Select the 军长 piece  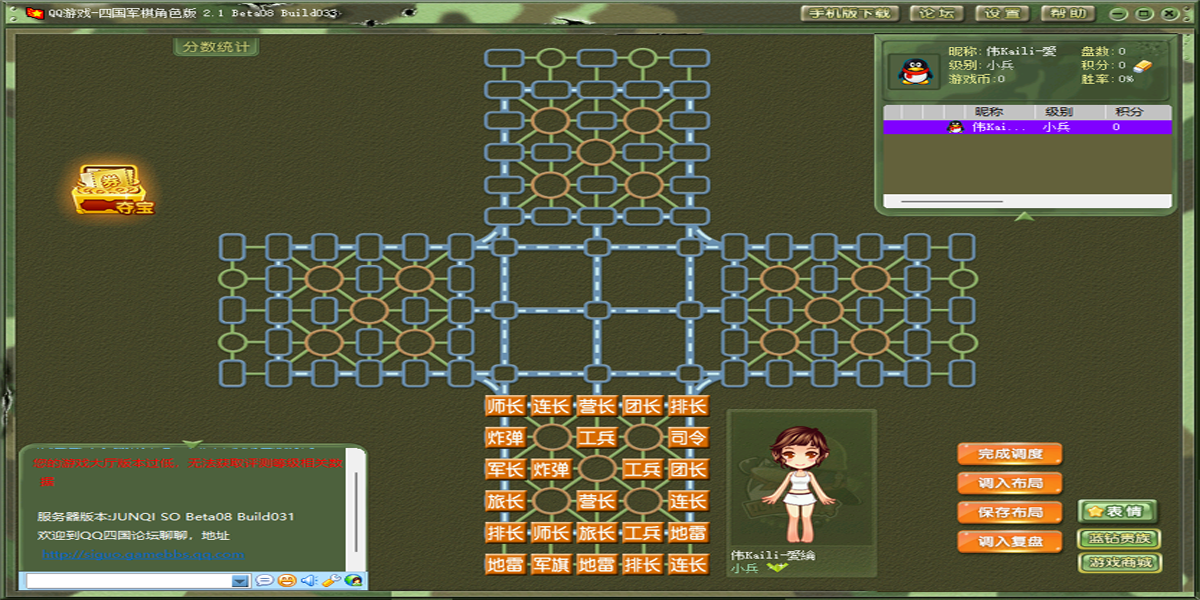point(505,469)
